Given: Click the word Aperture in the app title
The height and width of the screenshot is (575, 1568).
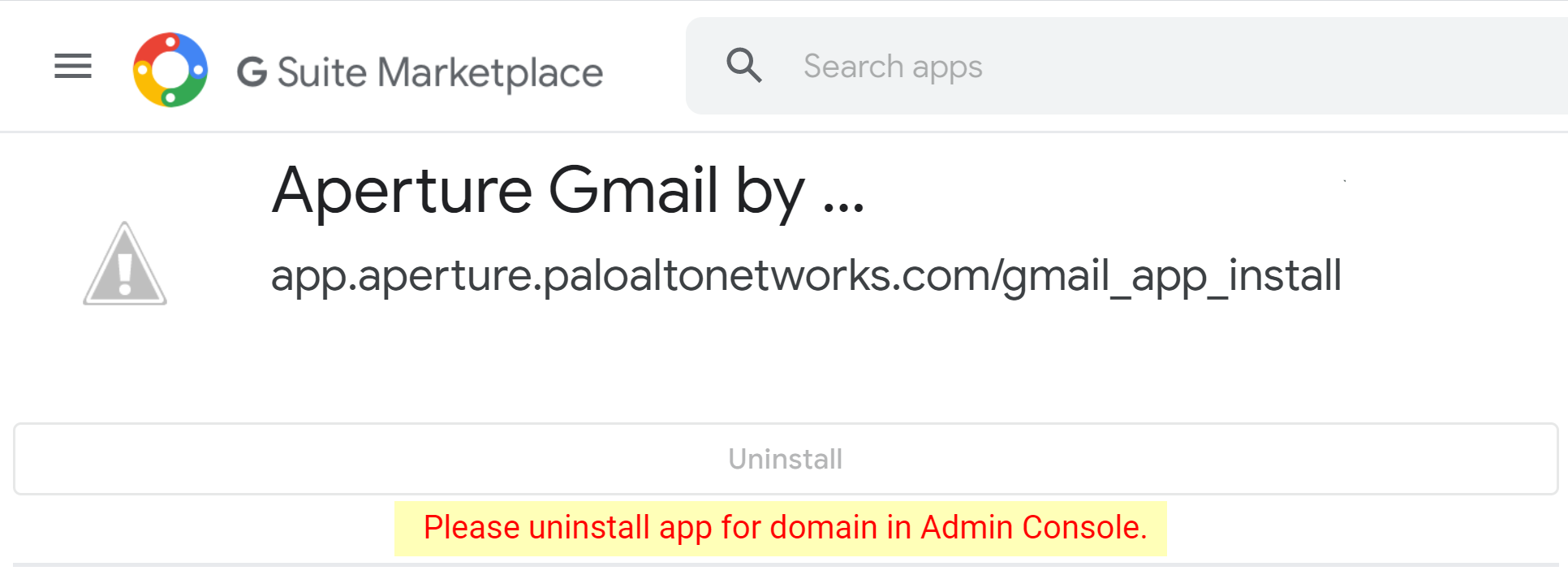Looking at the screenshot, I should [x=403, y=191].
